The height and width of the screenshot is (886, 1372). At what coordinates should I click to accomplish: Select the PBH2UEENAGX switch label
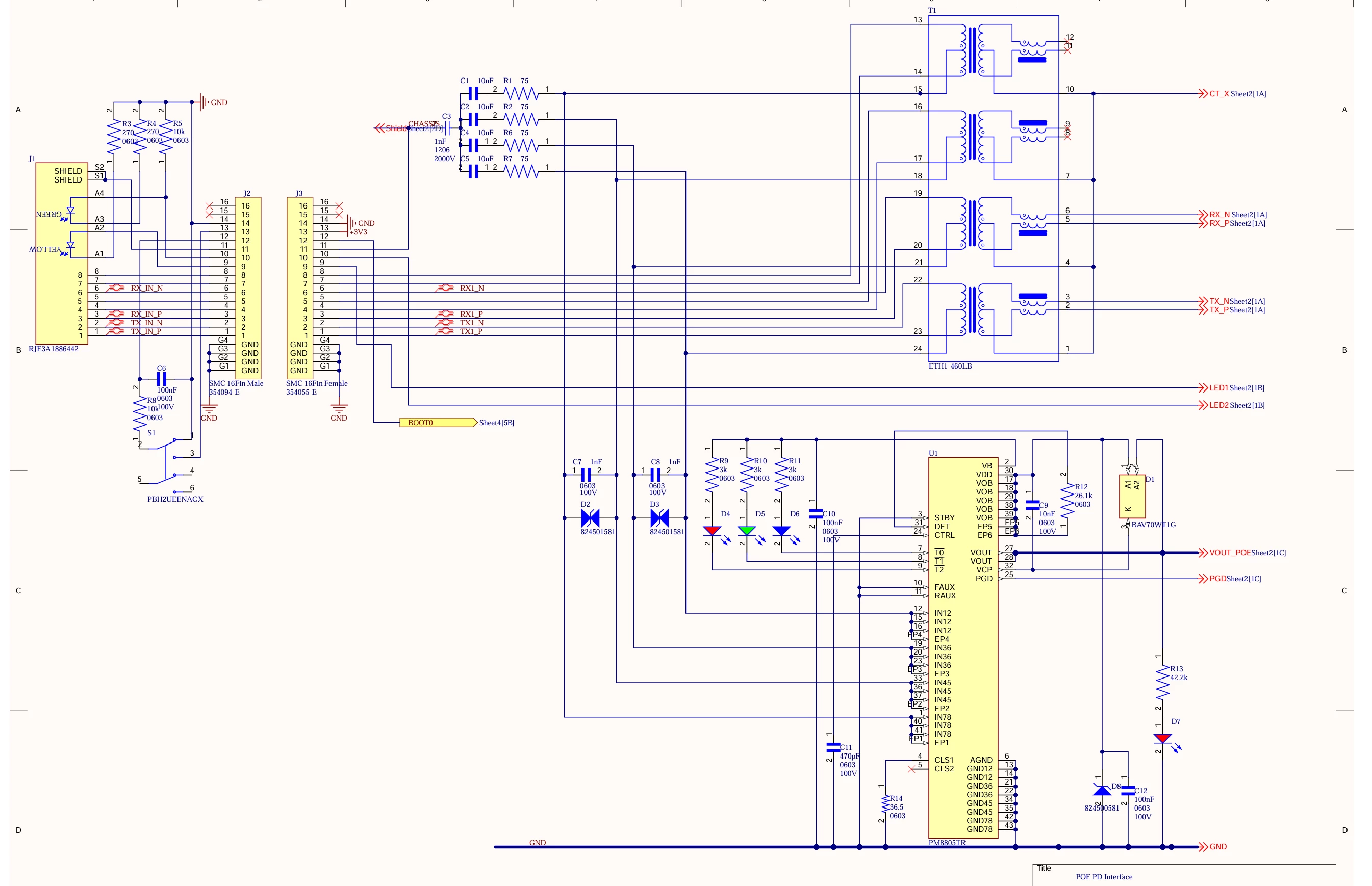click(175, 500)
